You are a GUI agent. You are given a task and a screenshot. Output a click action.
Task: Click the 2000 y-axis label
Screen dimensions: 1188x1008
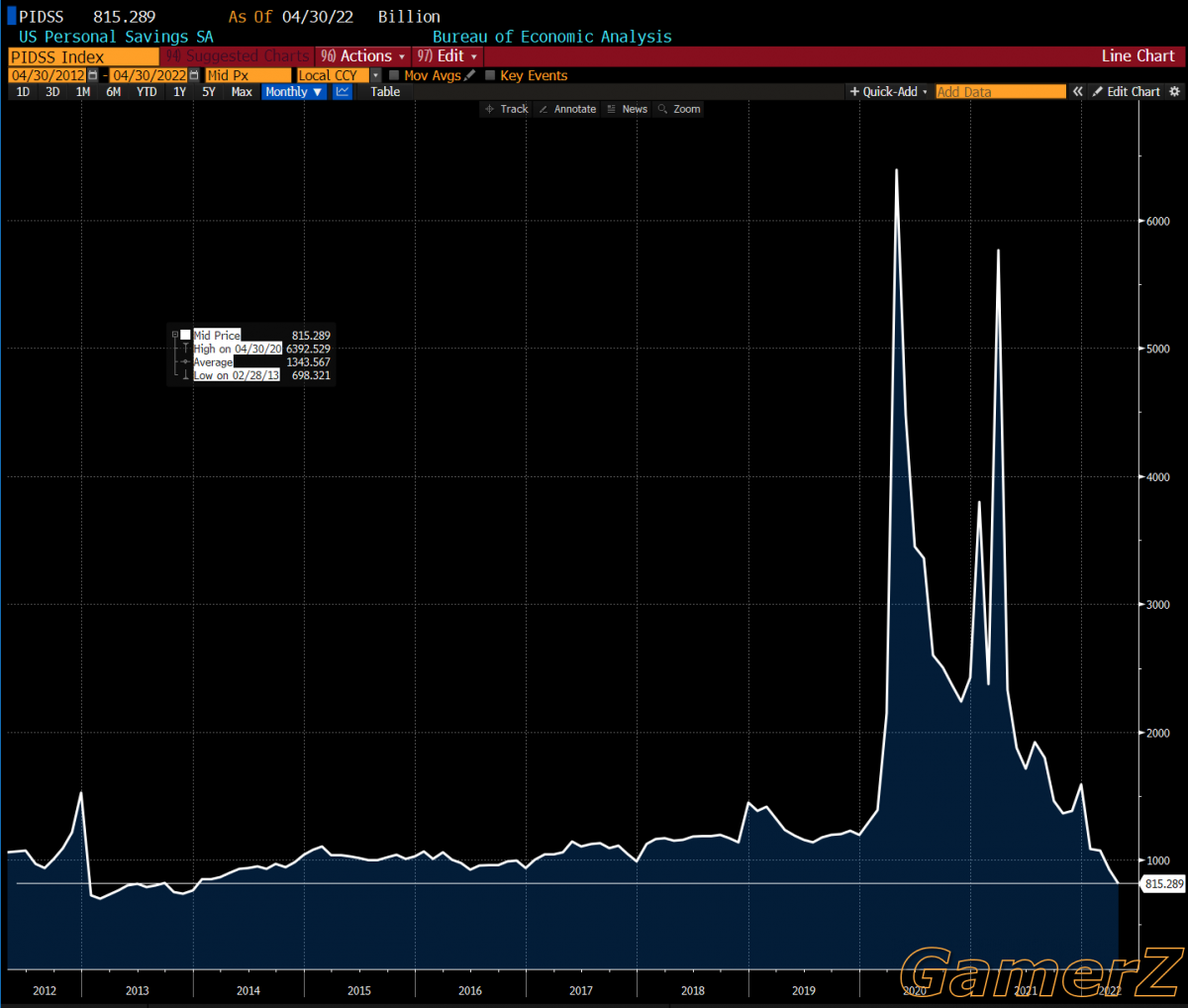coord(1158,734)
